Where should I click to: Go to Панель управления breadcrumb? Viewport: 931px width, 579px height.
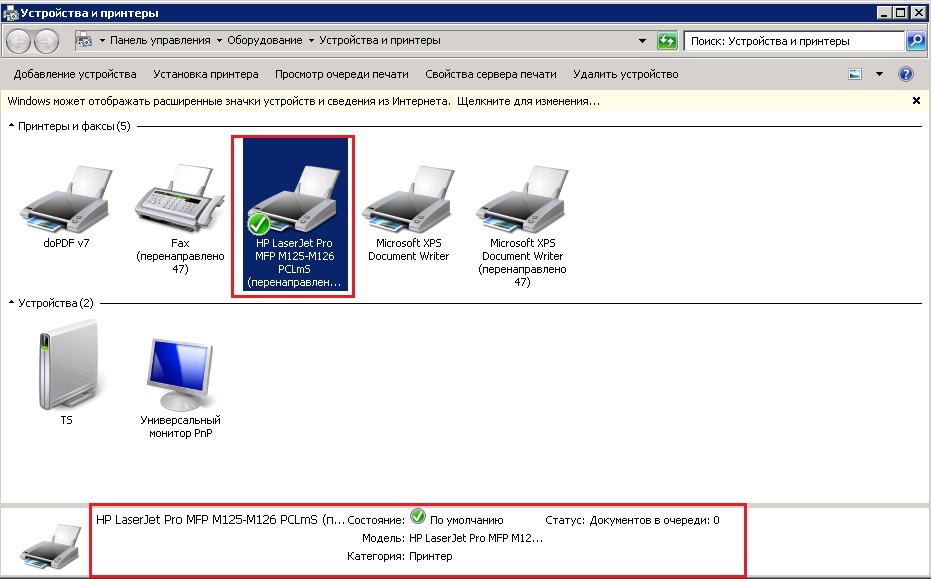click(x=160, y=40)
